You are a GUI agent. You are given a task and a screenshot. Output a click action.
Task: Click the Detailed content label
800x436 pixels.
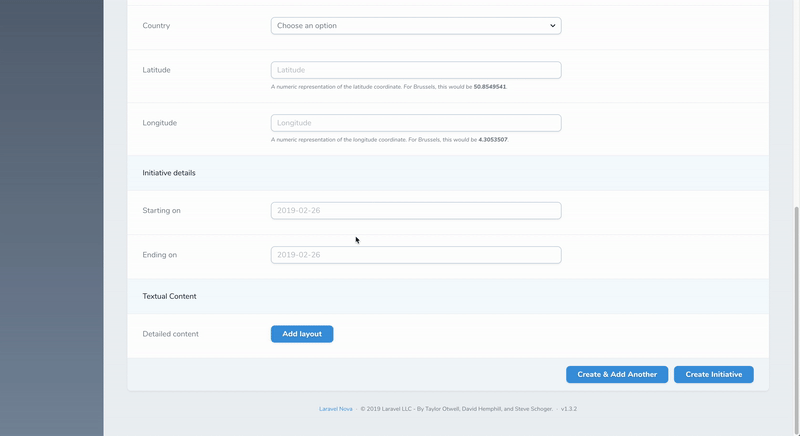coord(171,334)
